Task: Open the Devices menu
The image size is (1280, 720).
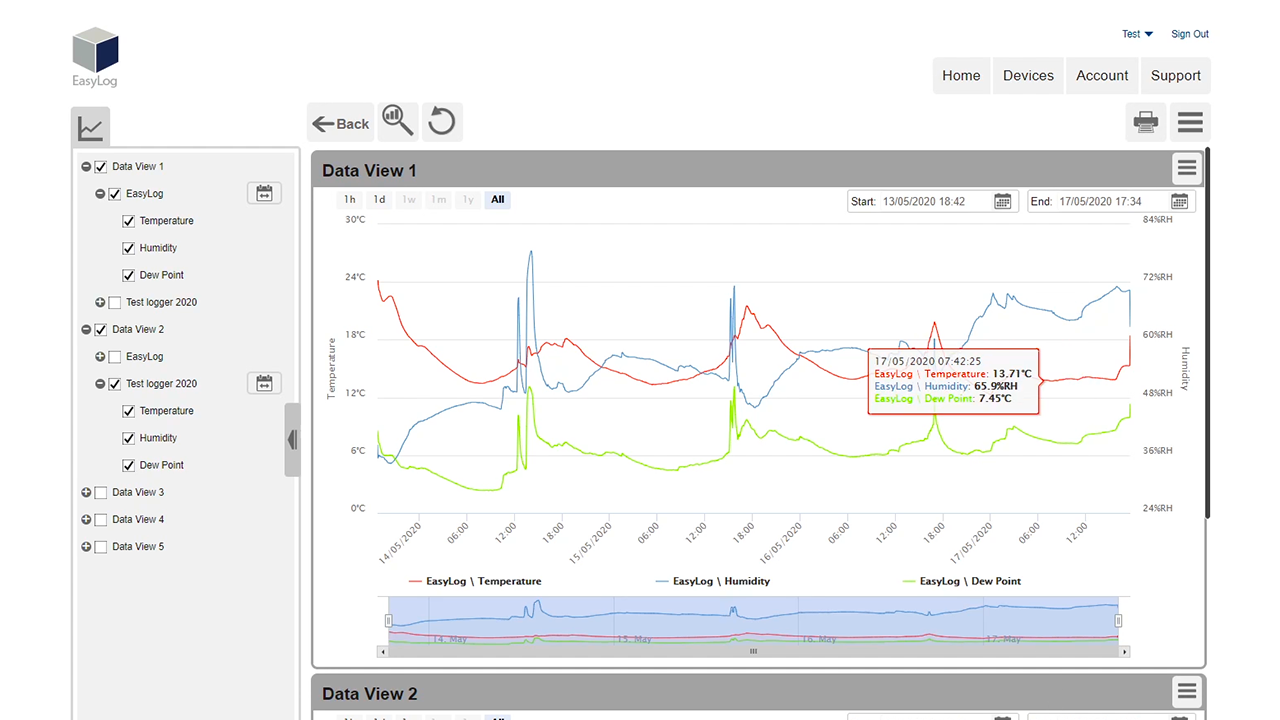Action: pos(1028,75)
